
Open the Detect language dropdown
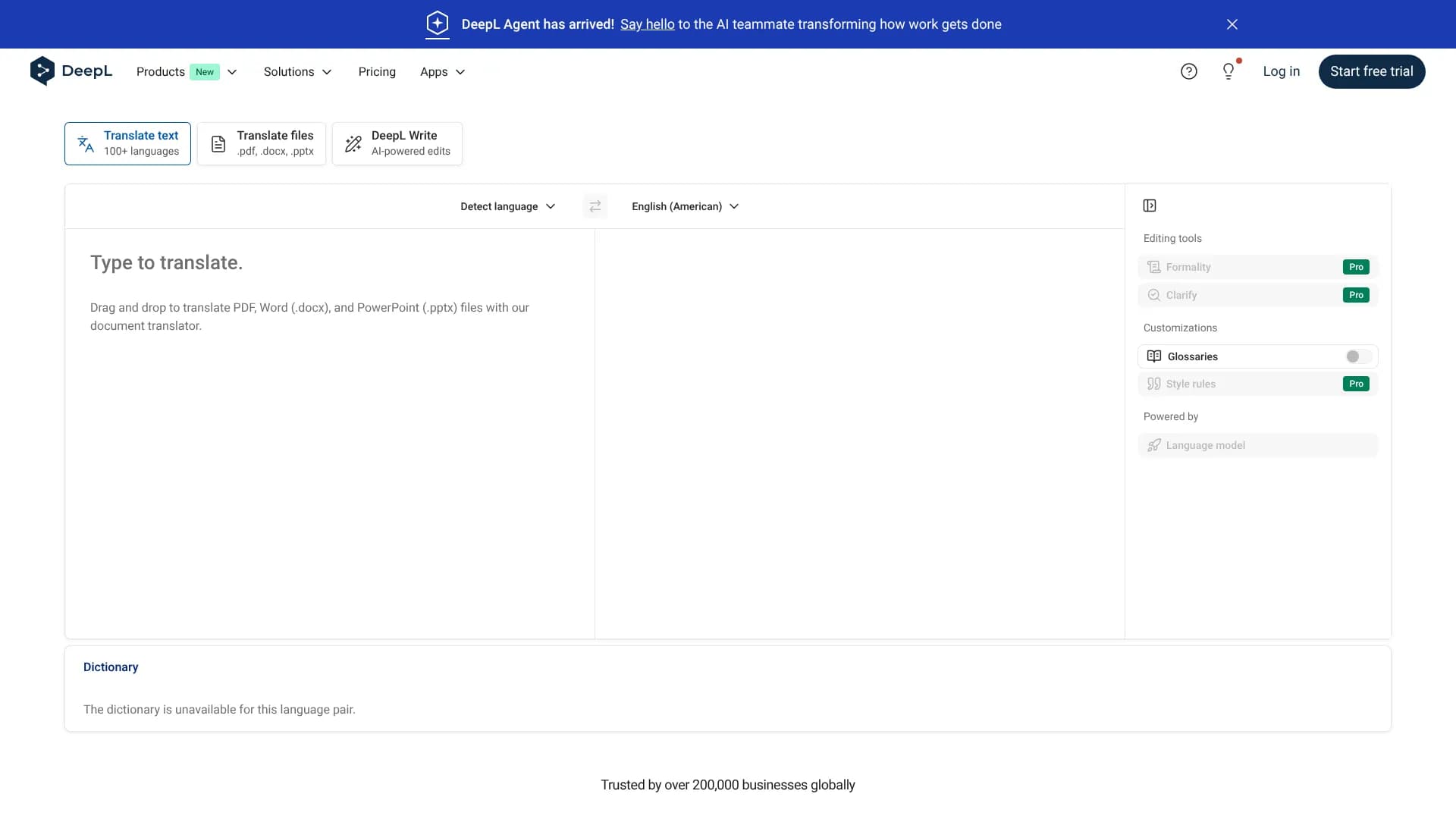tap(507, 206)
